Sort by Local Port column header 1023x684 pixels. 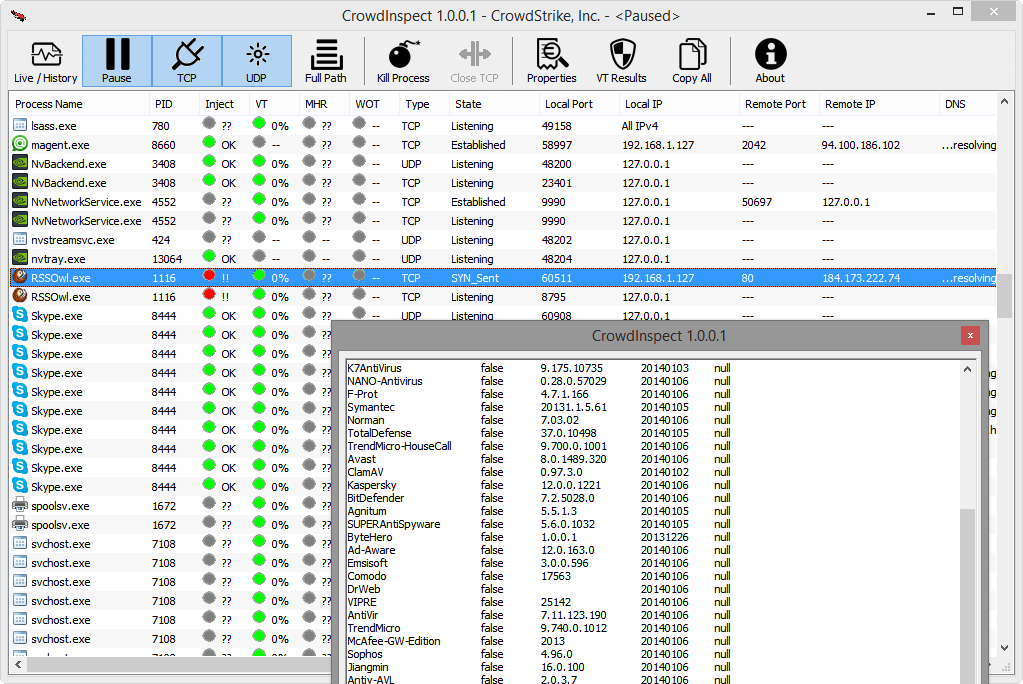[568, 104]
